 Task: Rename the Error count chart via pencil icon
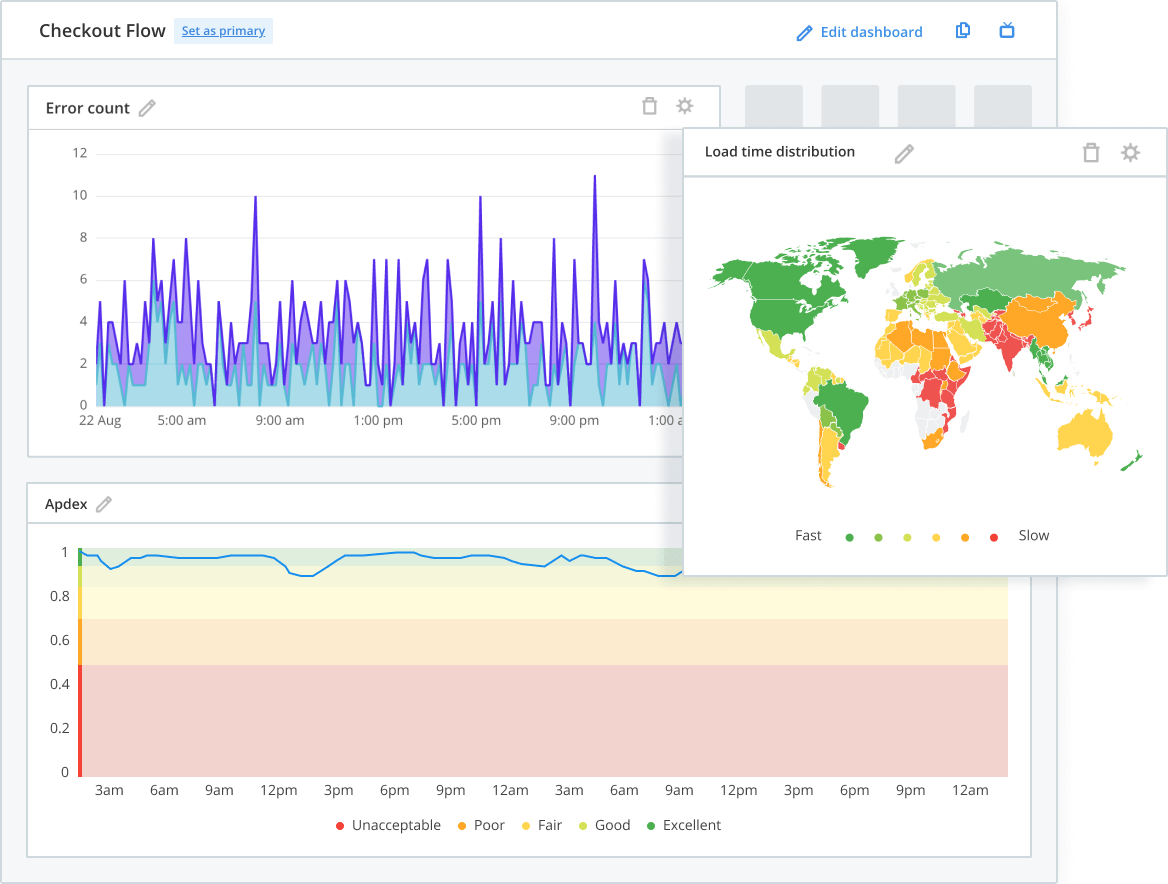click(147, 107)
